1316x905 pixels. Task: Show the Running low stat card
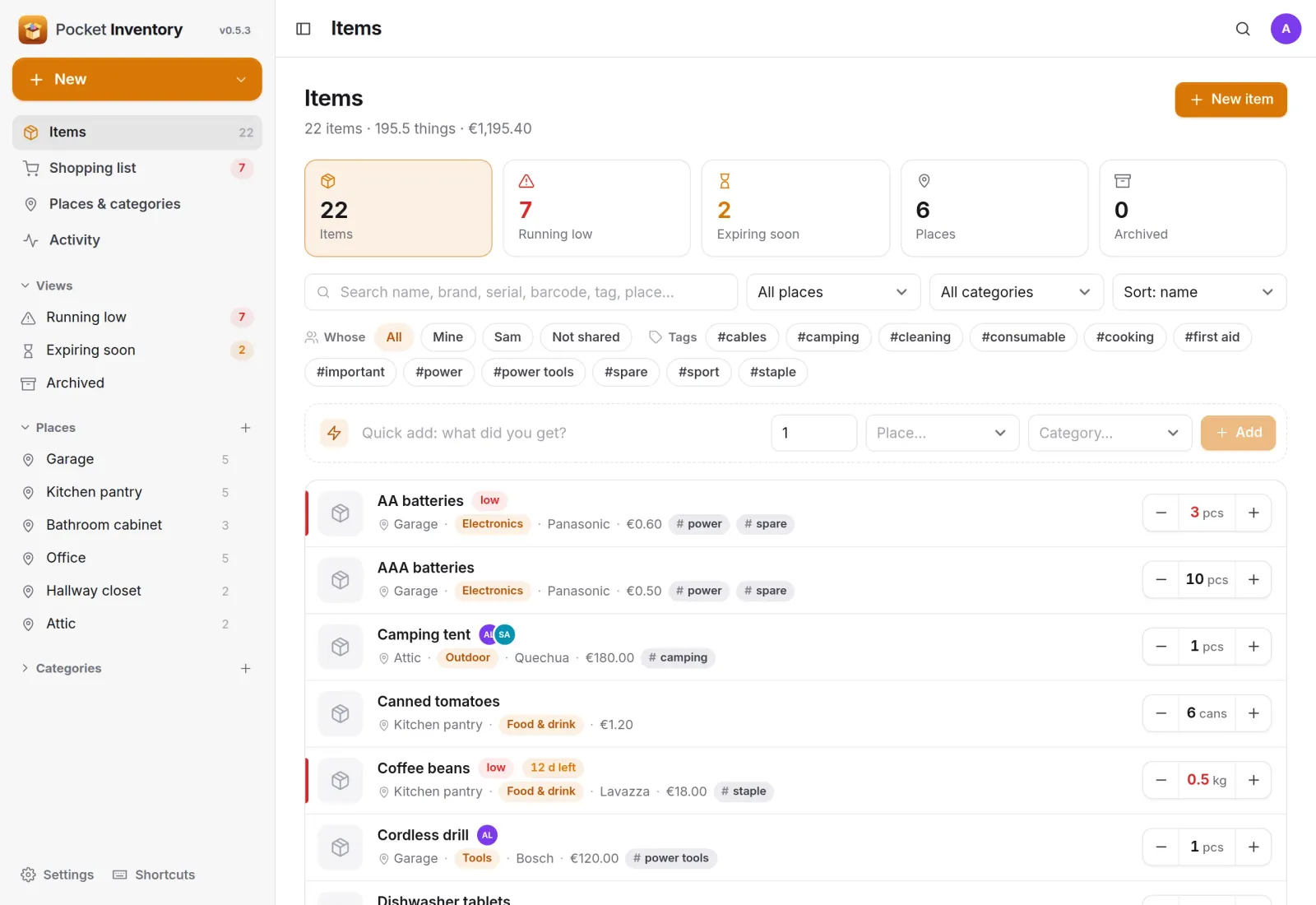(596, 208)
